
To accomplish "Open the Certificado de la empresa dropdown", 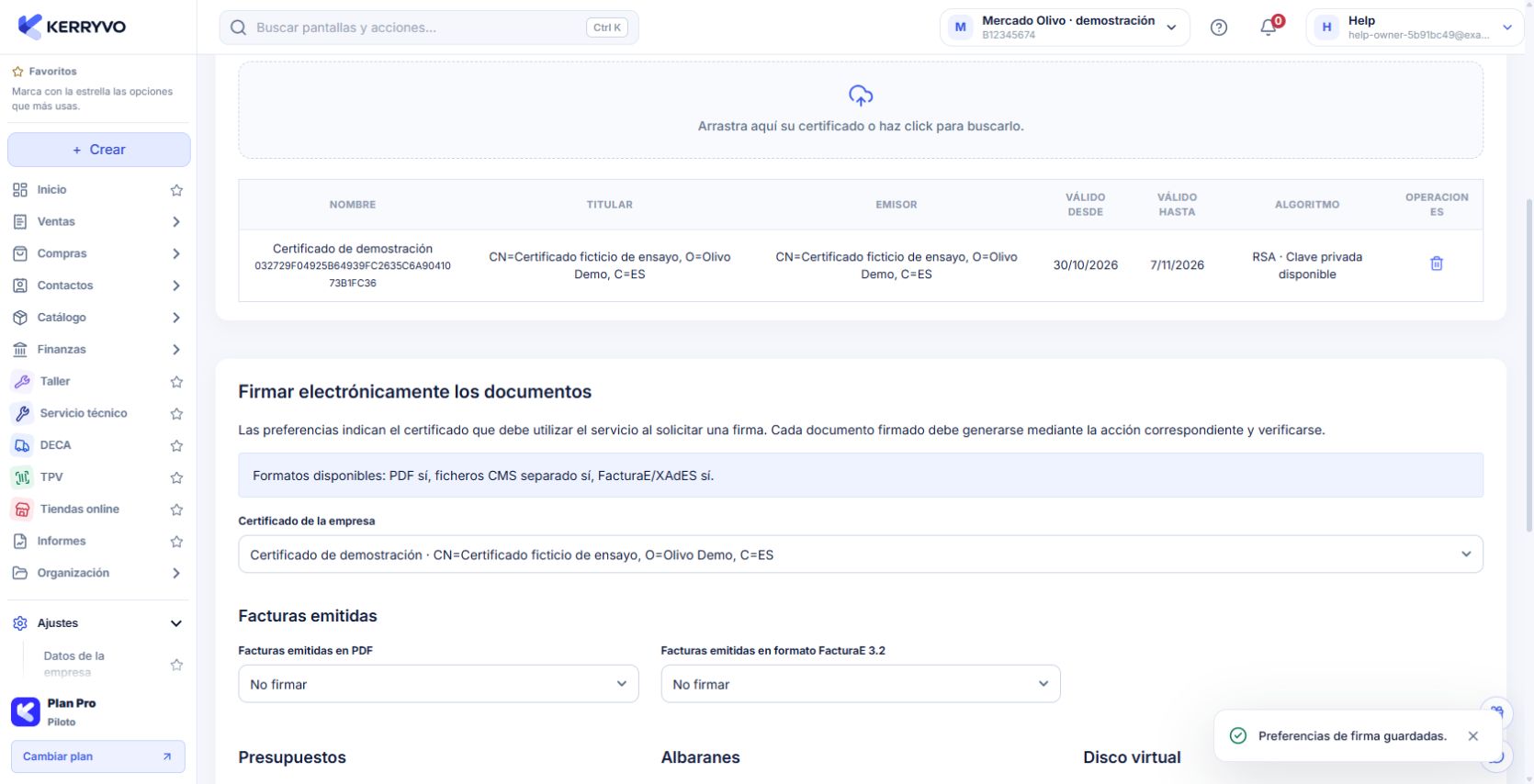I will [861, 554].
